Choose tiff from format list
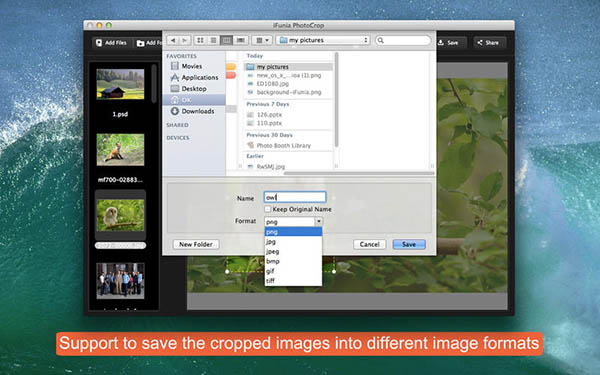The height and width of the screenshot is (375, 600). pos(293,281)
